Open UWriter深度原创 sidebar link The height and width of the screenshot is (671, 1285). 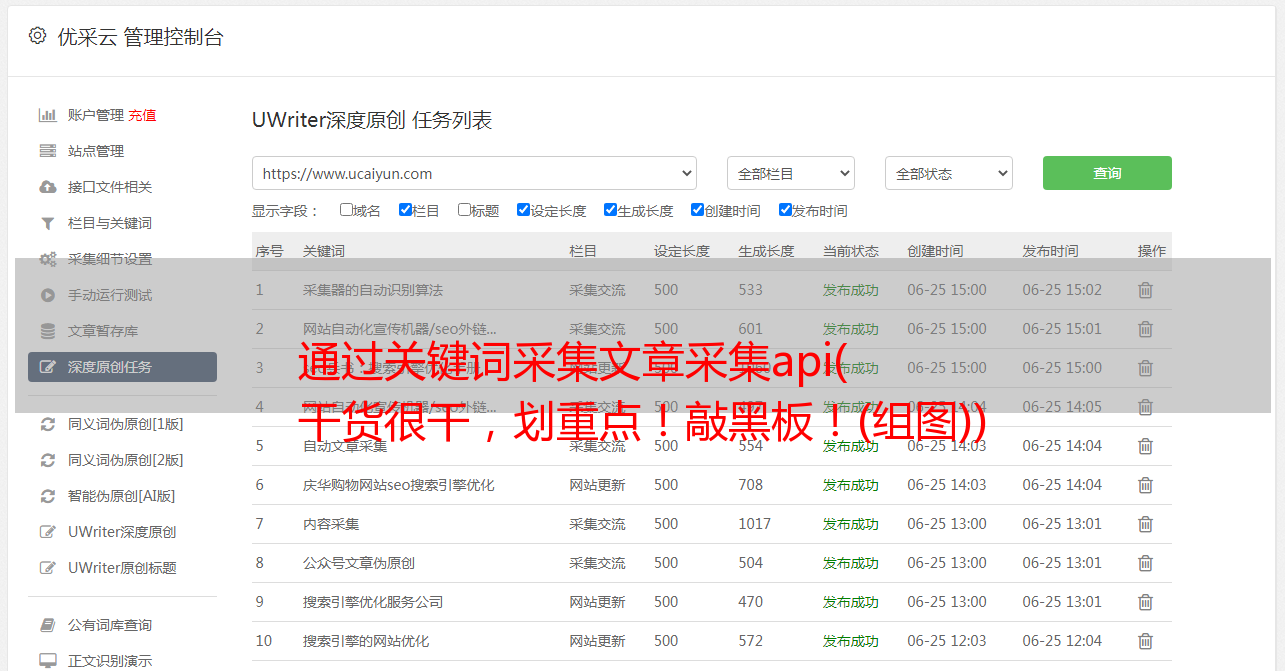122,532
